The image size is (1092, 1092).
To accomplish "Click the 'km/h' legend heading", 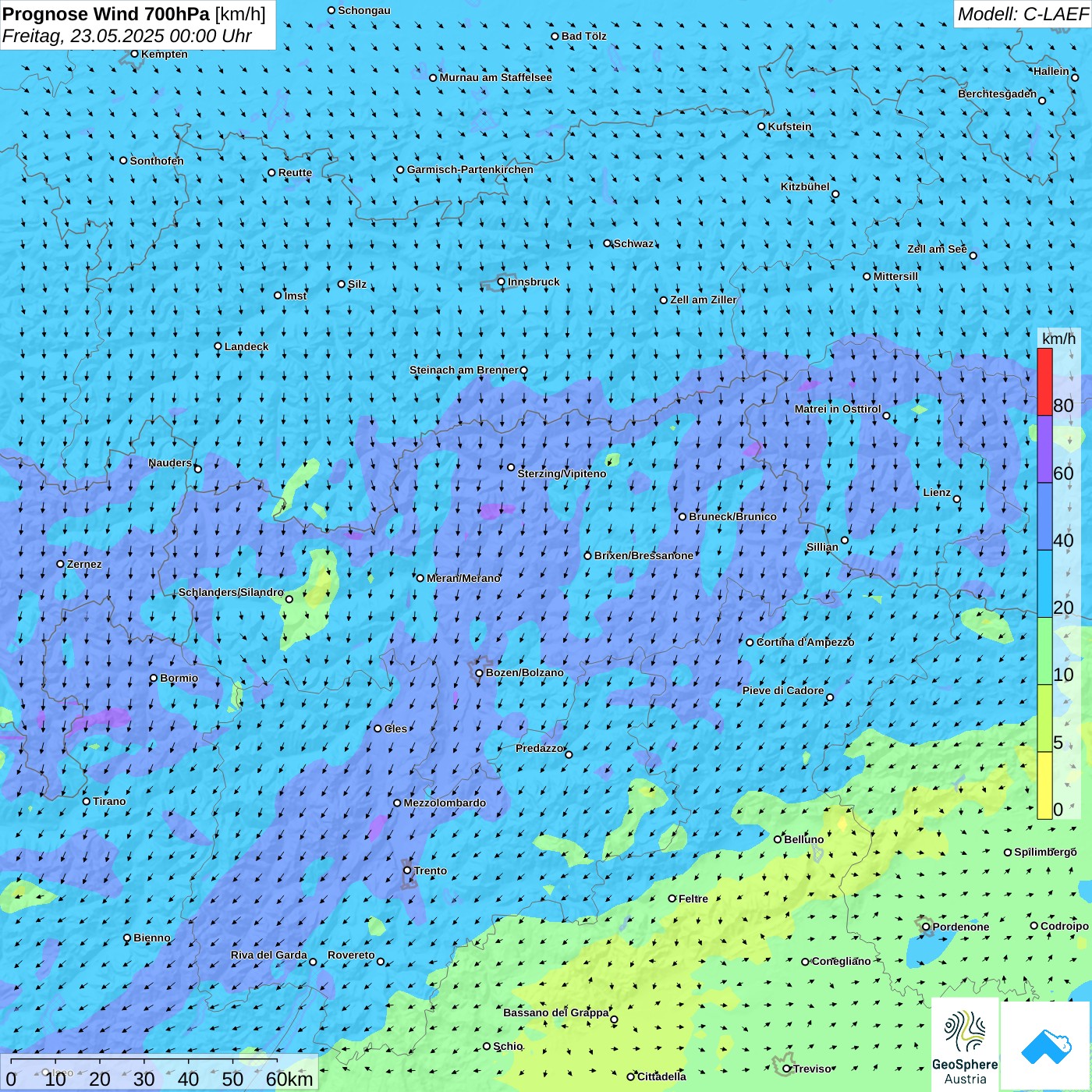I will click(x=1058, y=339).
